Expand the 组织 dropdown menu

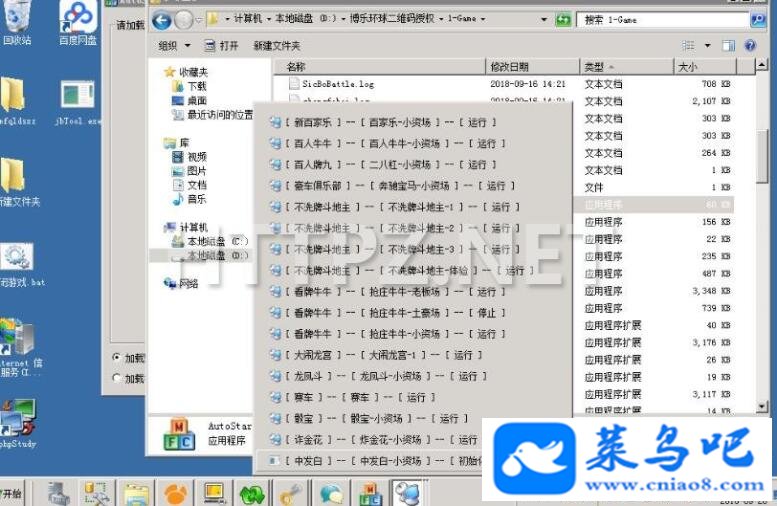tap(174, 46)
